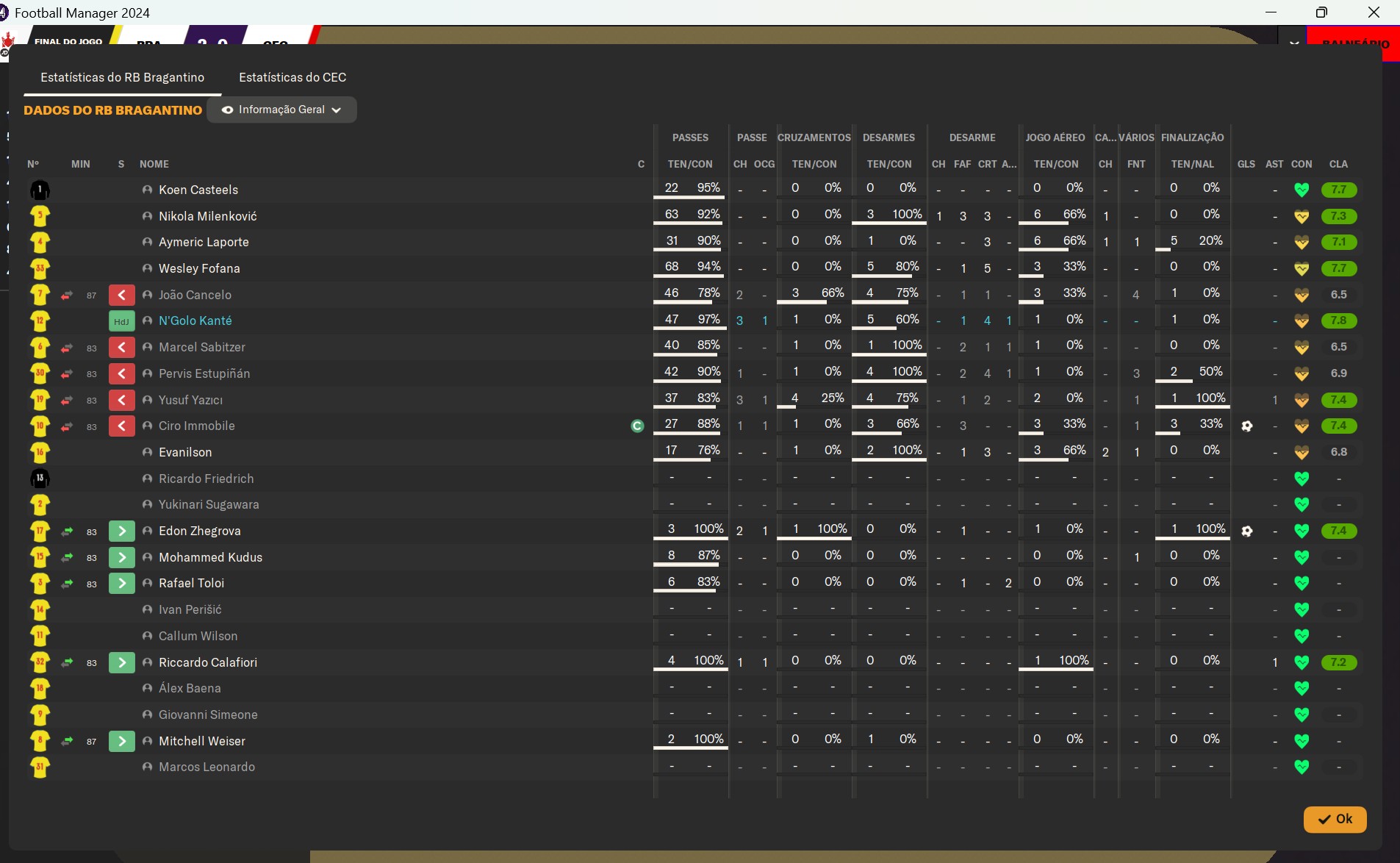Sort by FINALIZAÇÃO TEN/NAL column

click(x=1193, y=164)
